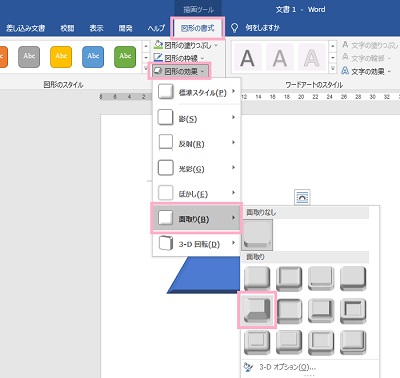Screen dimensions: 400x378
Task: Open 光彩(G) glow submenu
Action: tap(197, 168)
